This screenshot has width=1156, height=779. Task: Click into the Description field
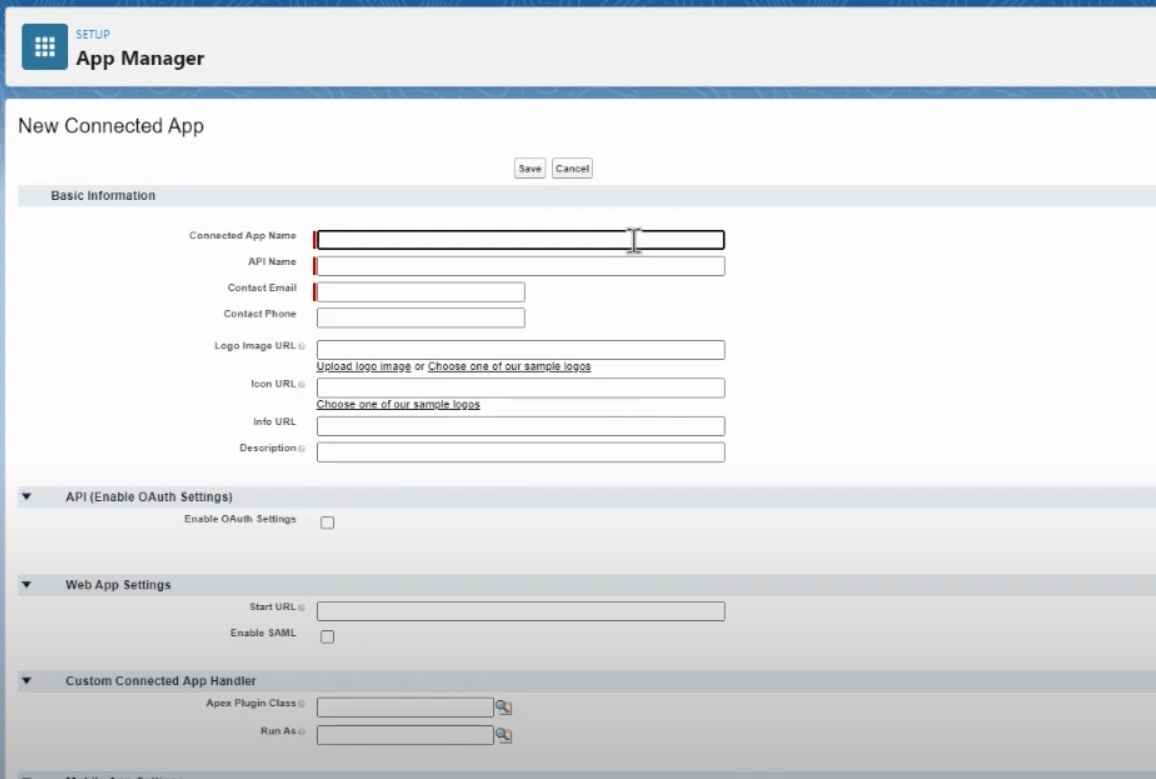coord(520,452)
